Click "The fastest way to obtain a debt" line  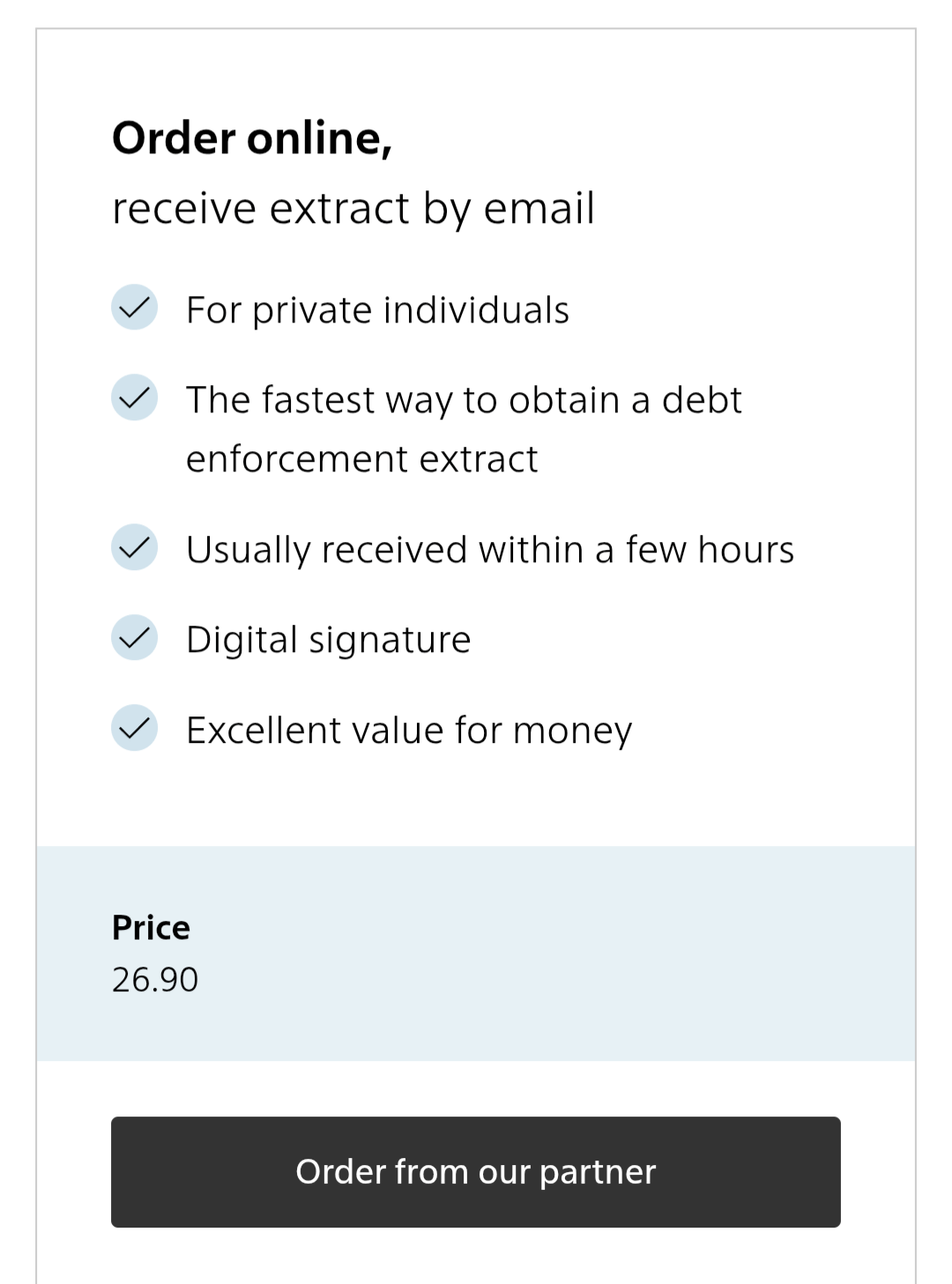pyautogui.click(x=464, y=400)
